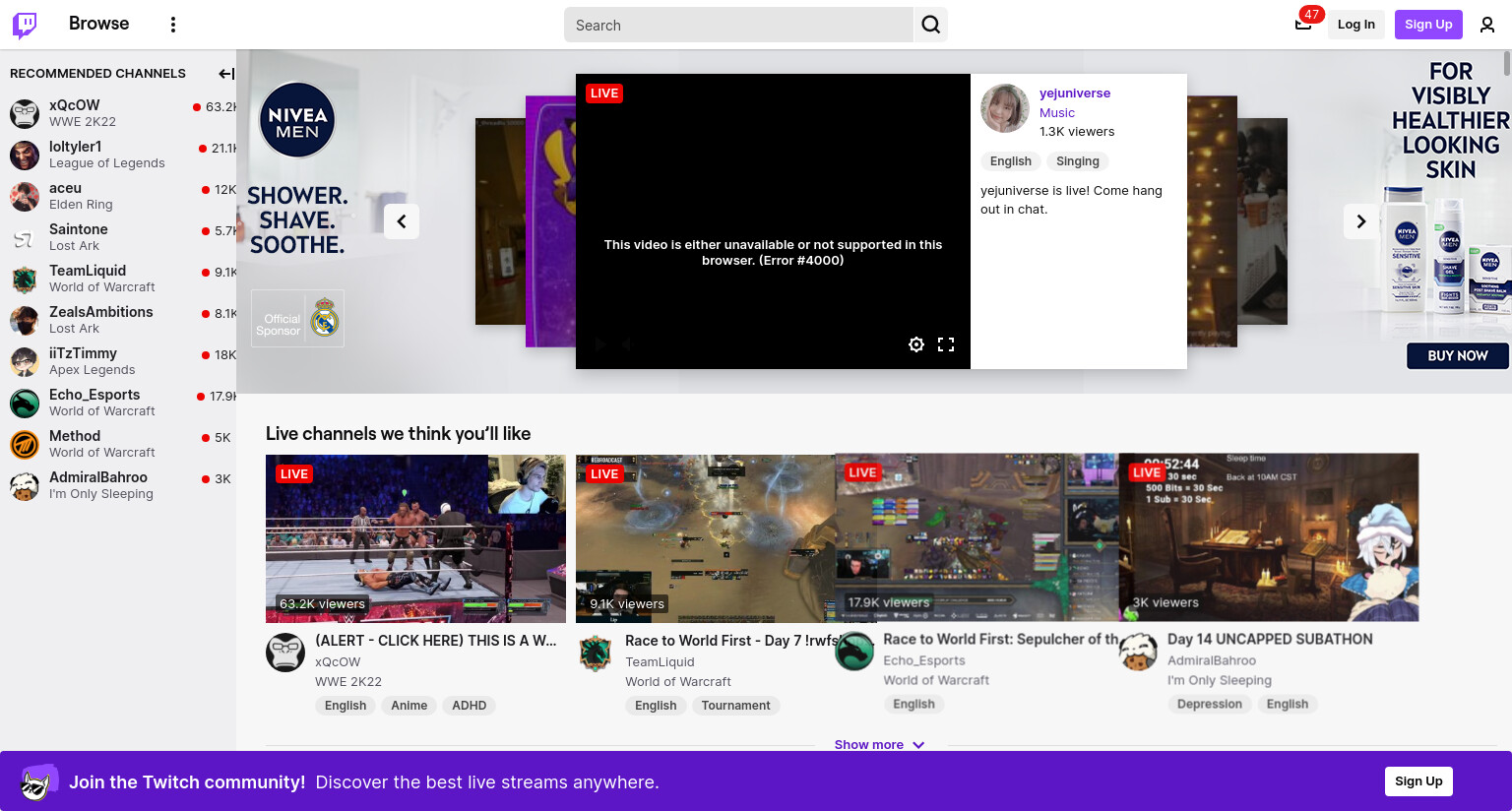1512x811 pixels.
Task: Collapse the recommended channels sidebar
Action: click(x=225, y=74)
